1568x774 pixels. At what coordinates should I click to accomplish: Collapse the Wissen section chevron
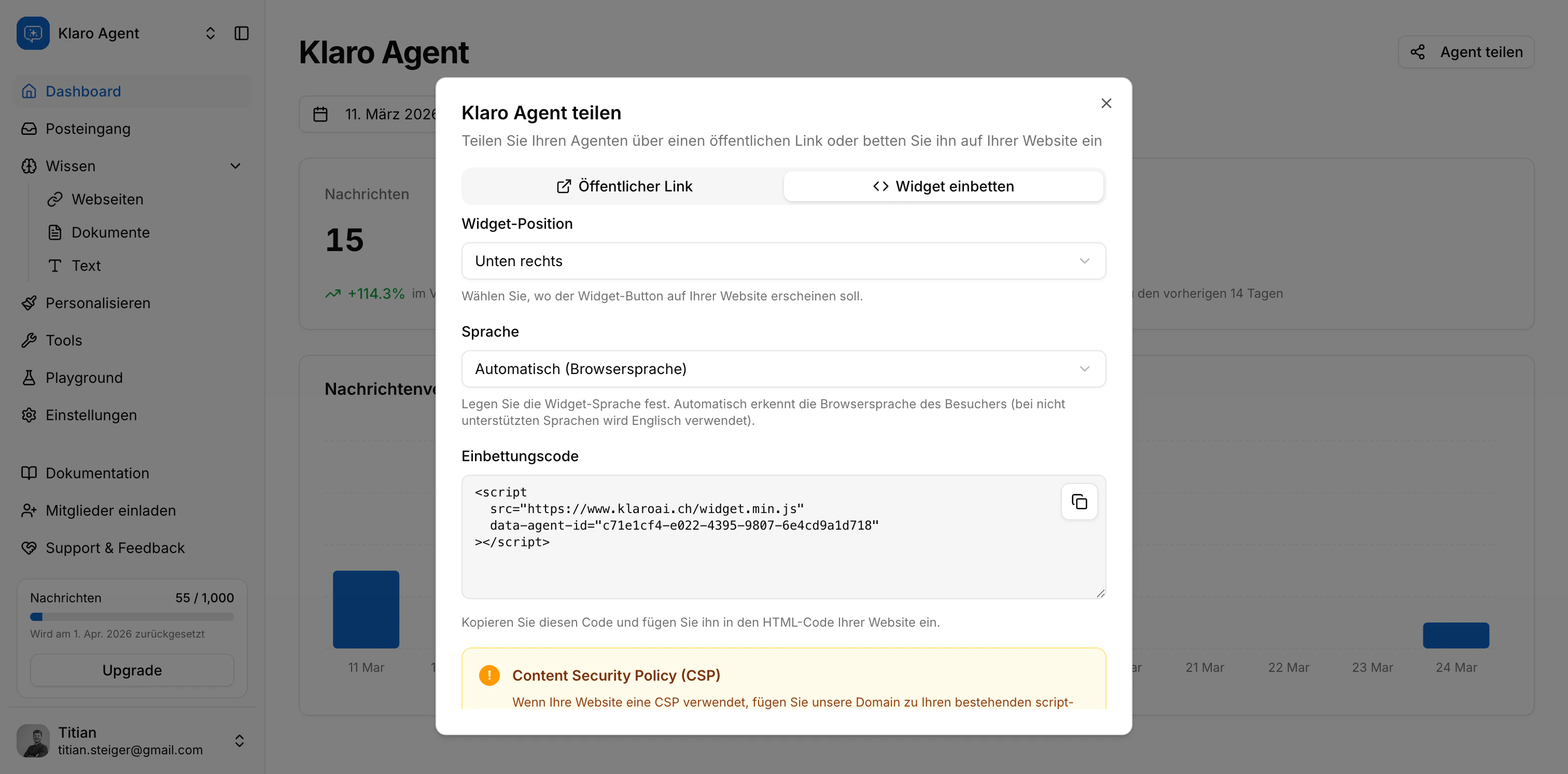[235, 165]
